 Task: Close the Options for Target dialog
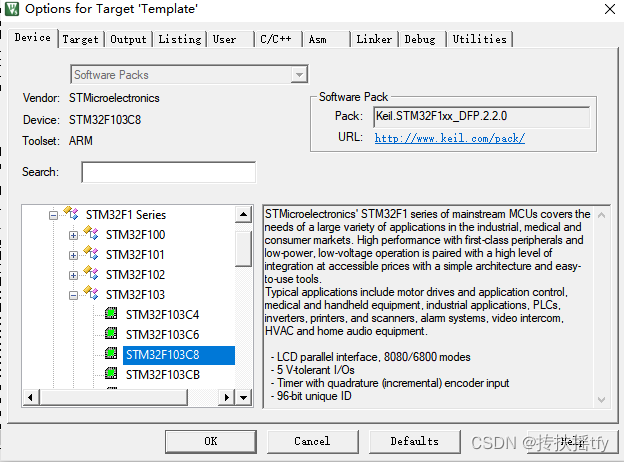[x=610, y=9]
